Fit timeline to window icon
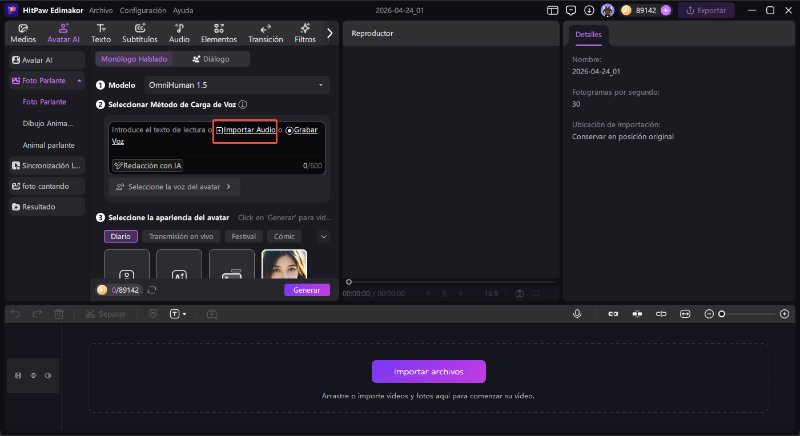The image size is (800, 436). tap(685, 314)
